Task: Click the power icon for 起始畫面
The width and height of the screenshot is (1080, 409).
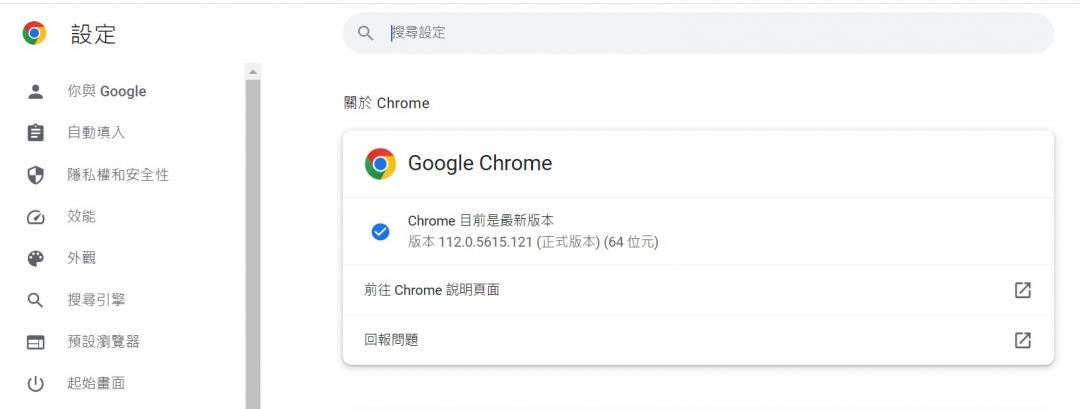Action: [x=36, y=383]
